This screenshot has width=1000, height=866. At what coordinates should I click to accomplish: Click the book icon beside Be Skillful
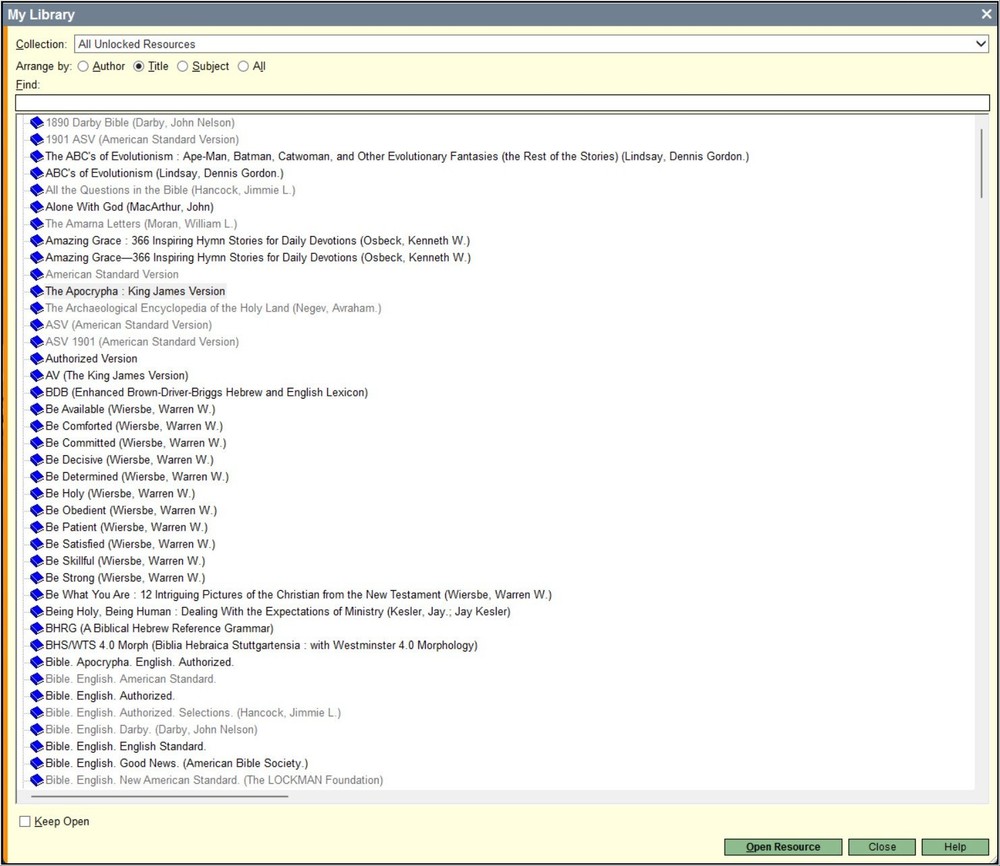(37, 561)
